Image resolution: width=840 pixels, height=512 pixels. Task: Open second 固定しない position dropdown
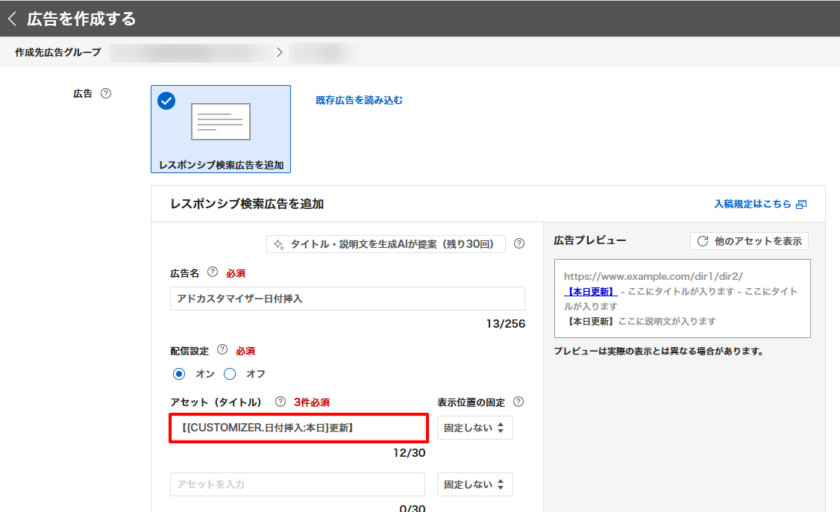(x=475, y=484)
